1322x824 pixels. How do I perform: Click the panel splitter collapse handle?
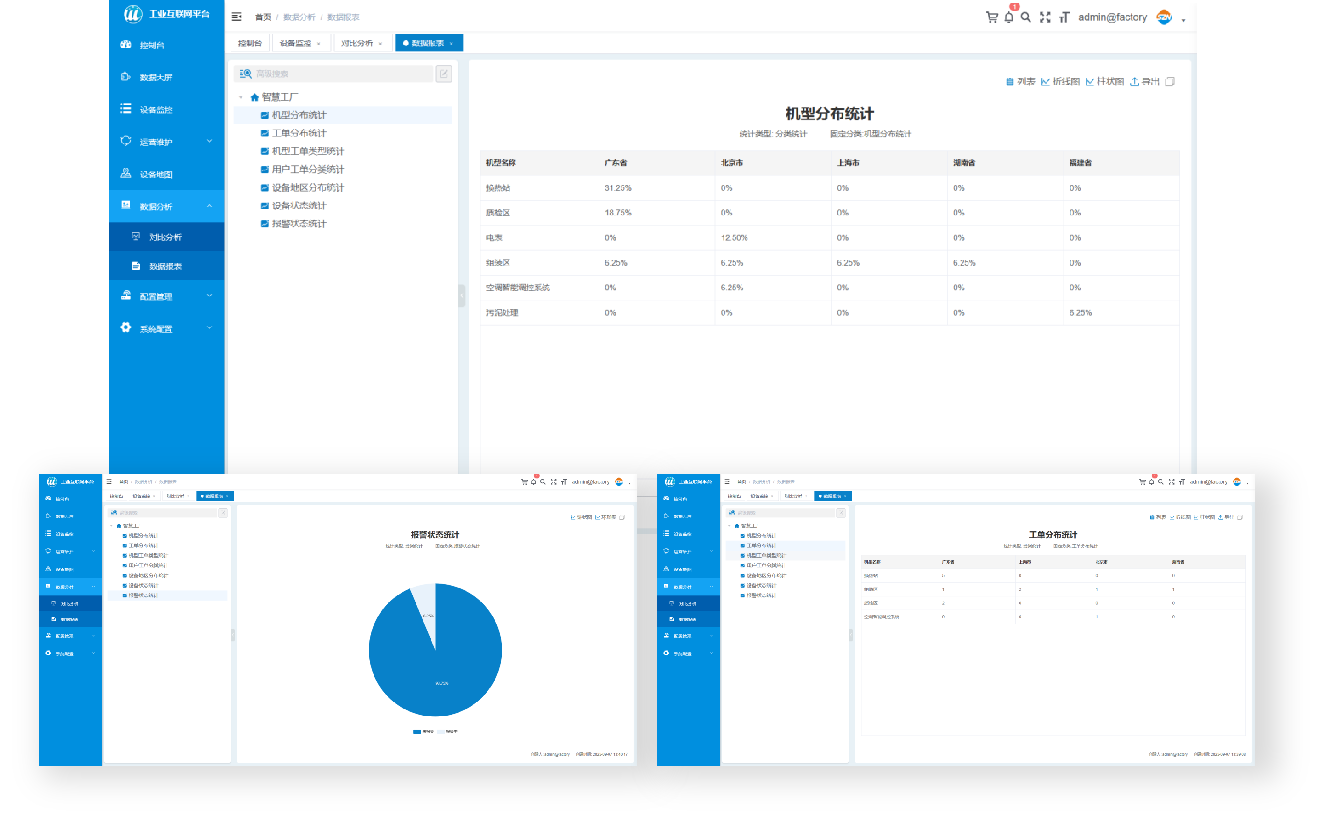point(462,295)
